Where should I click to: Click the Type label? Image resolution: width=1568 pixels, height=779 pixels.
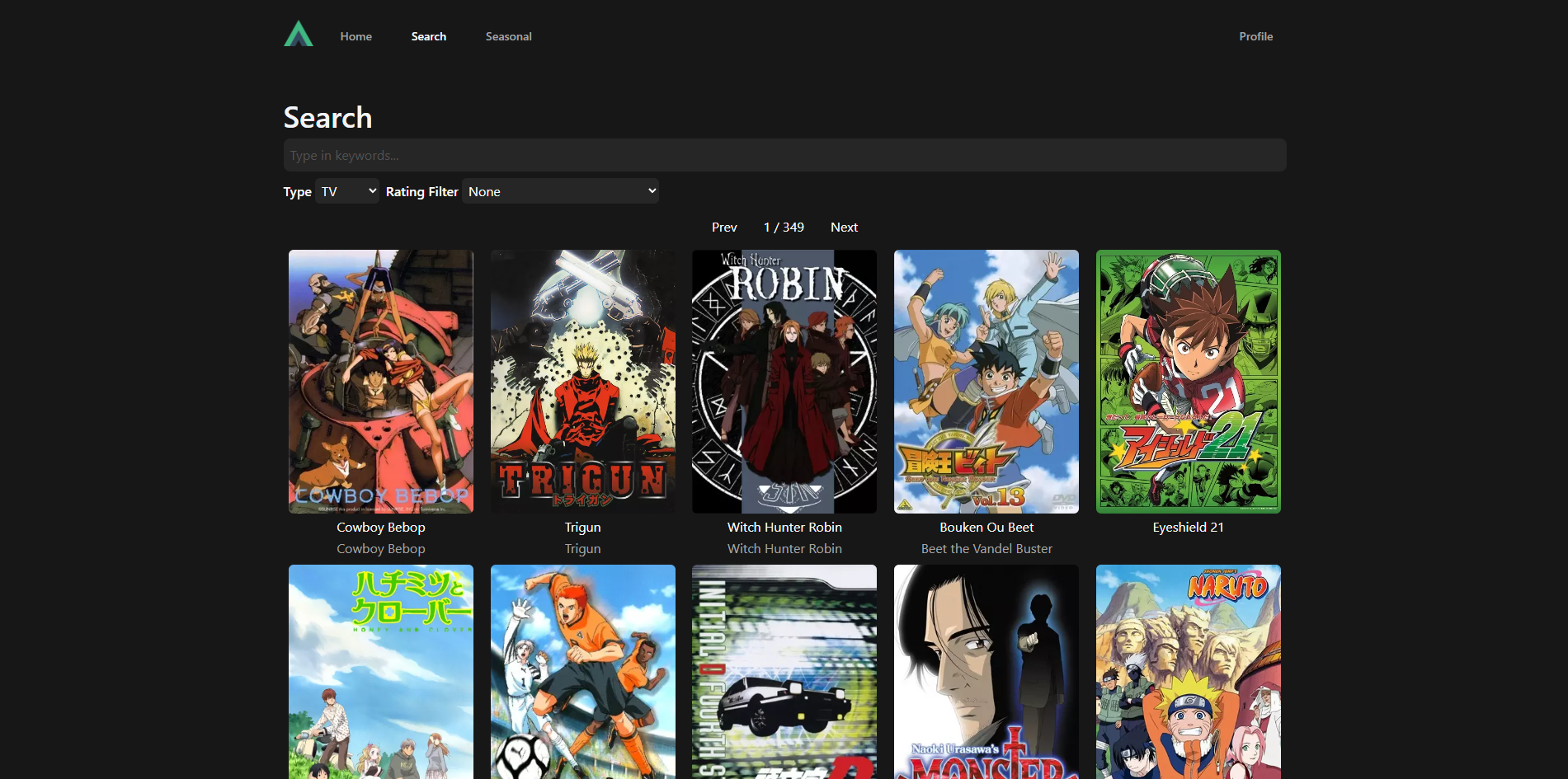297,191
